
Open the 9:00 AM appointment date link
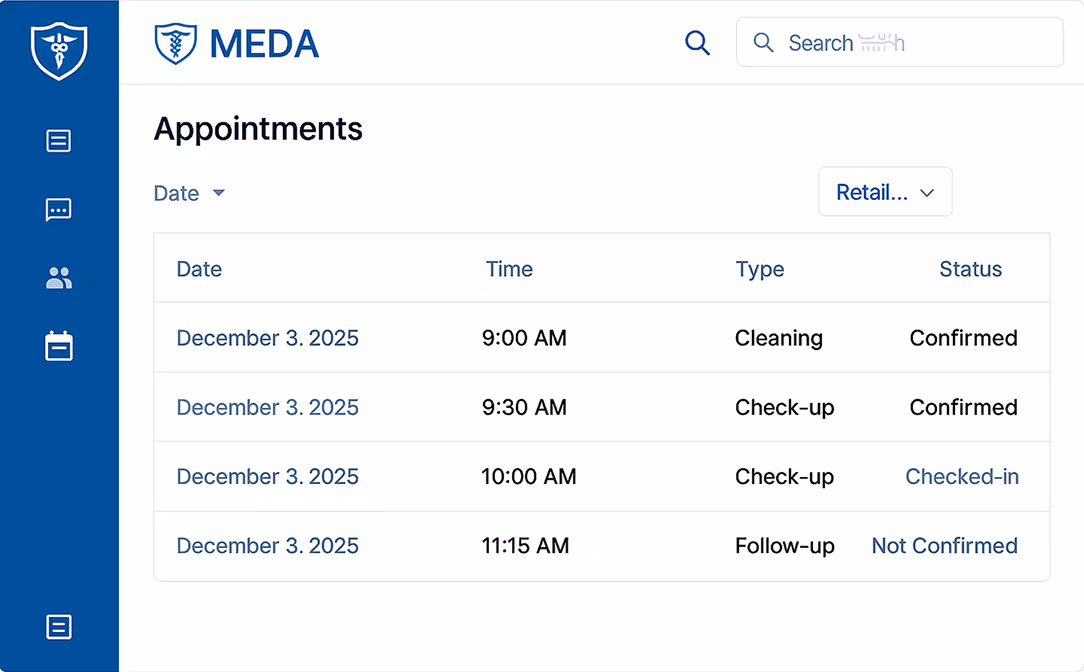pos(267,338)
